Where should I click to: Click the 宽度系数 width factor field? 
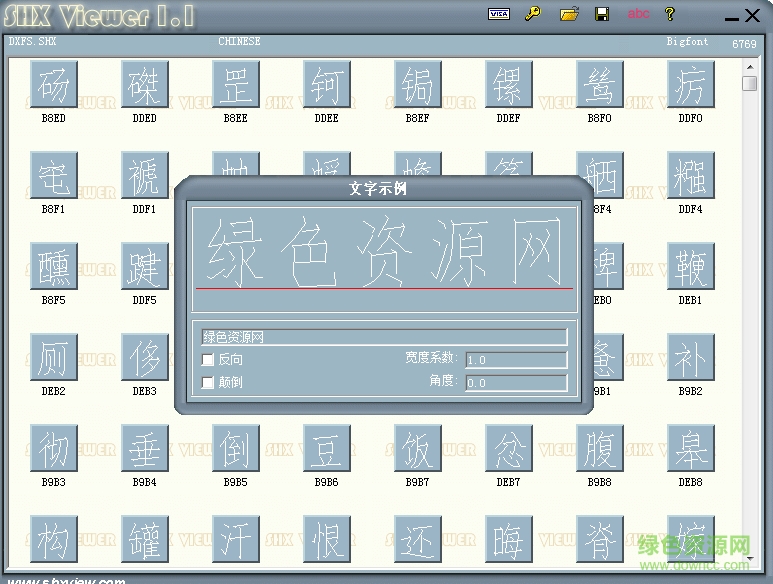(516, 360)
